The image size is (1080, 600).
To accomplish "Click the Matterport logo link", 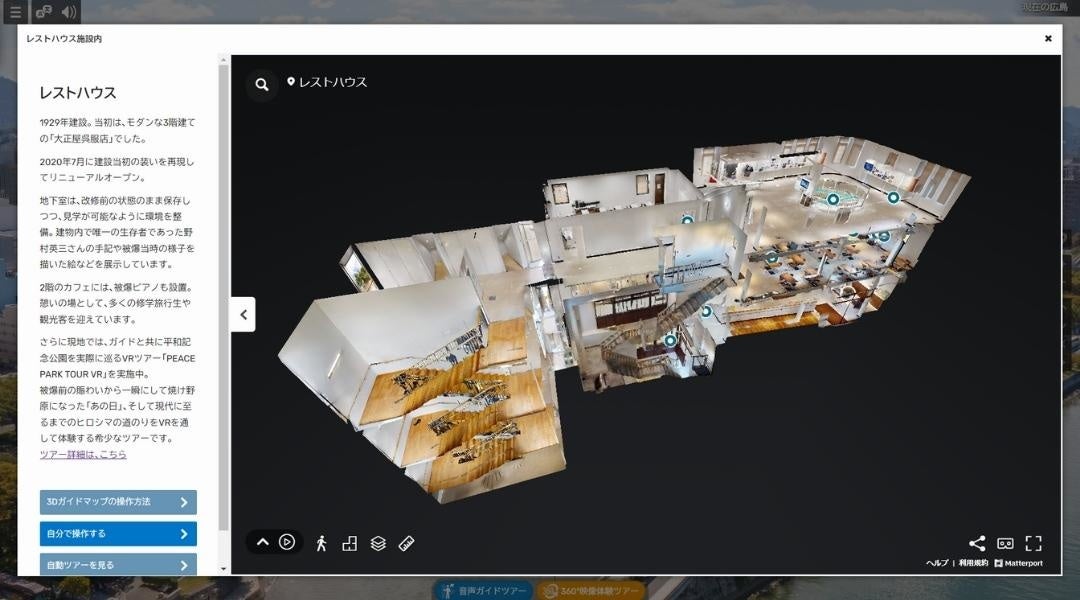I will click(x=1019, y=563).
